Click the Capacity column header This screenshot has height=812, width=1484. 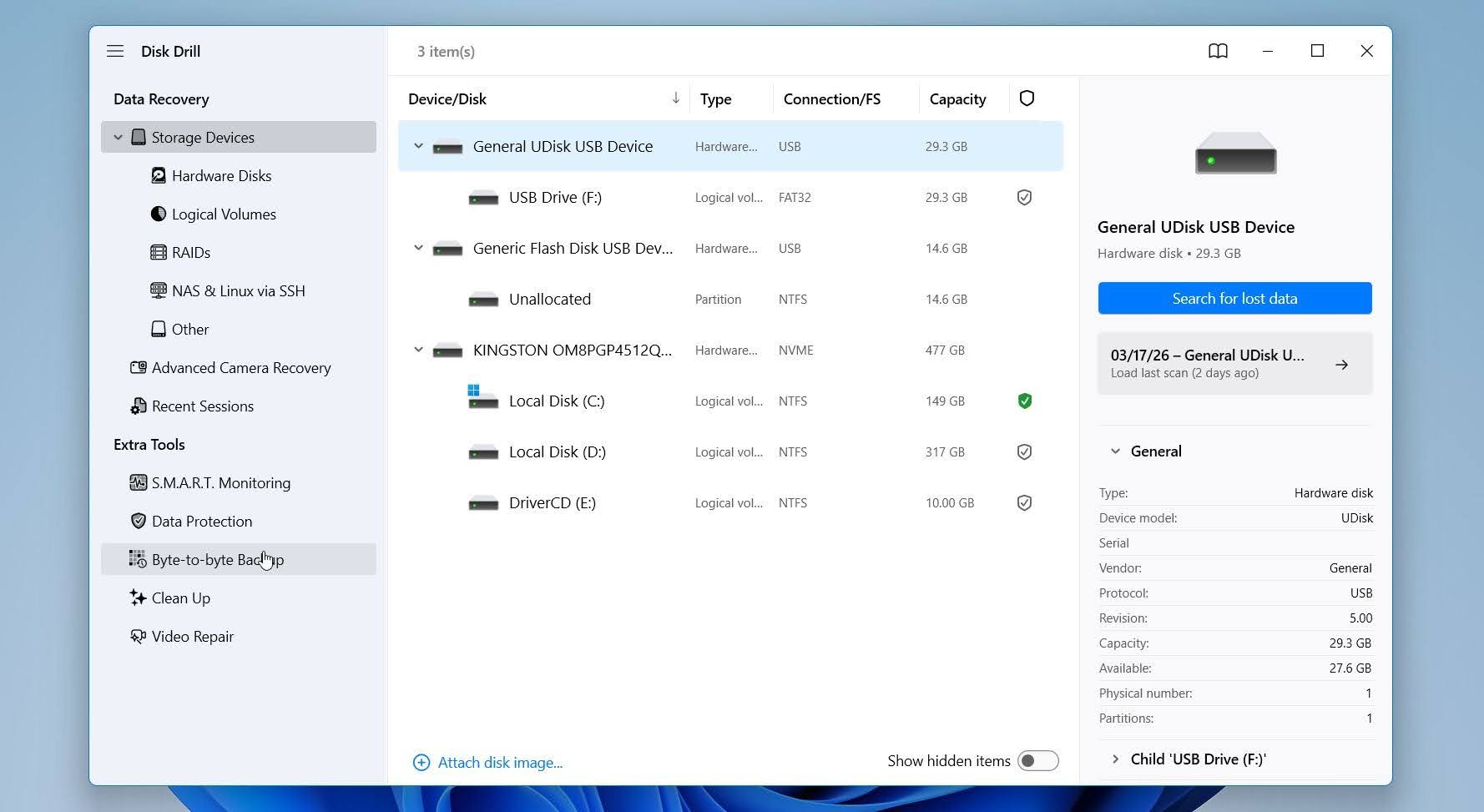tap(957, 99)
